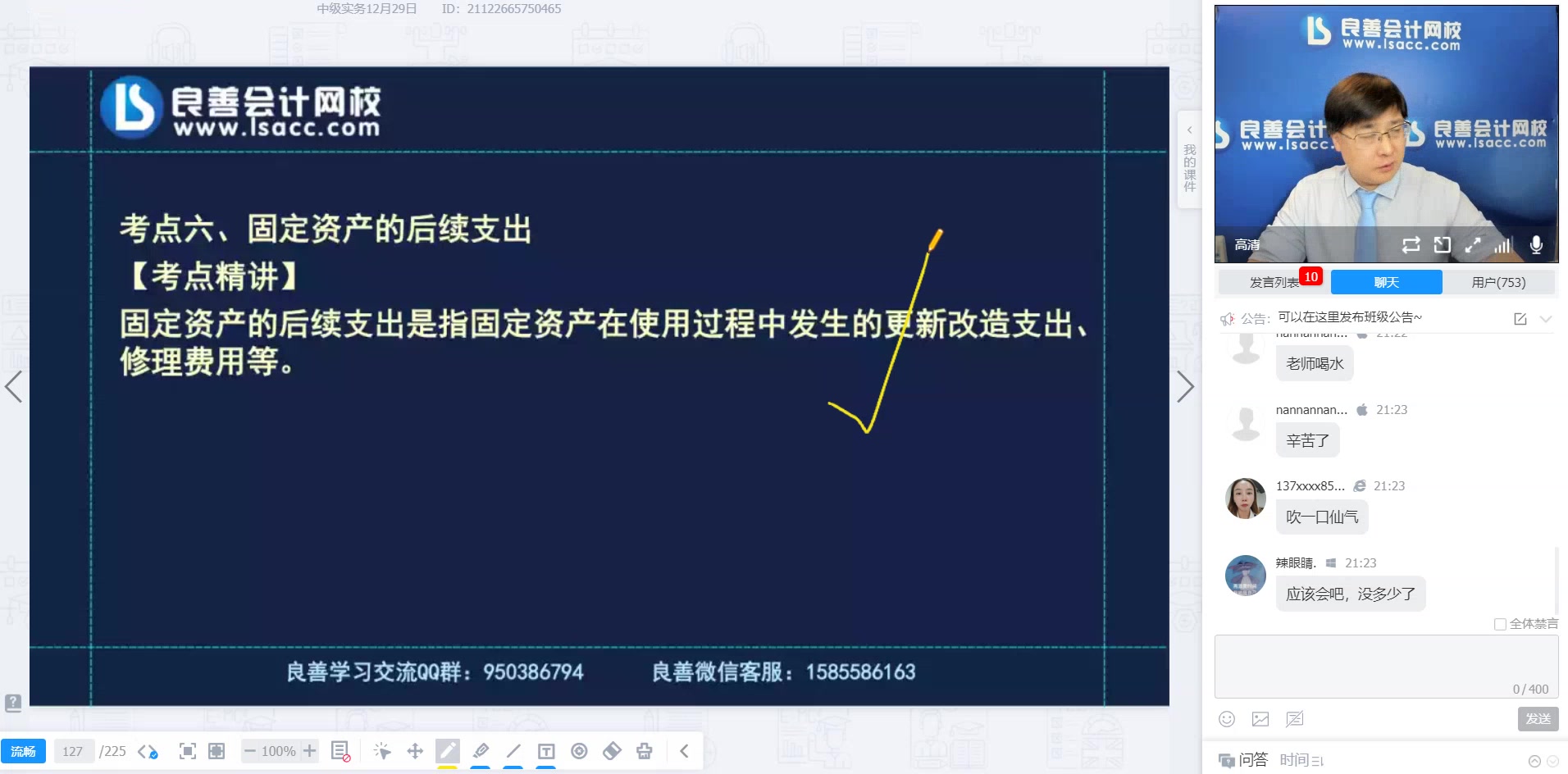Pop out the video window icon
The height and width of the screenshot is (774, 1568).
point(1442,244)
